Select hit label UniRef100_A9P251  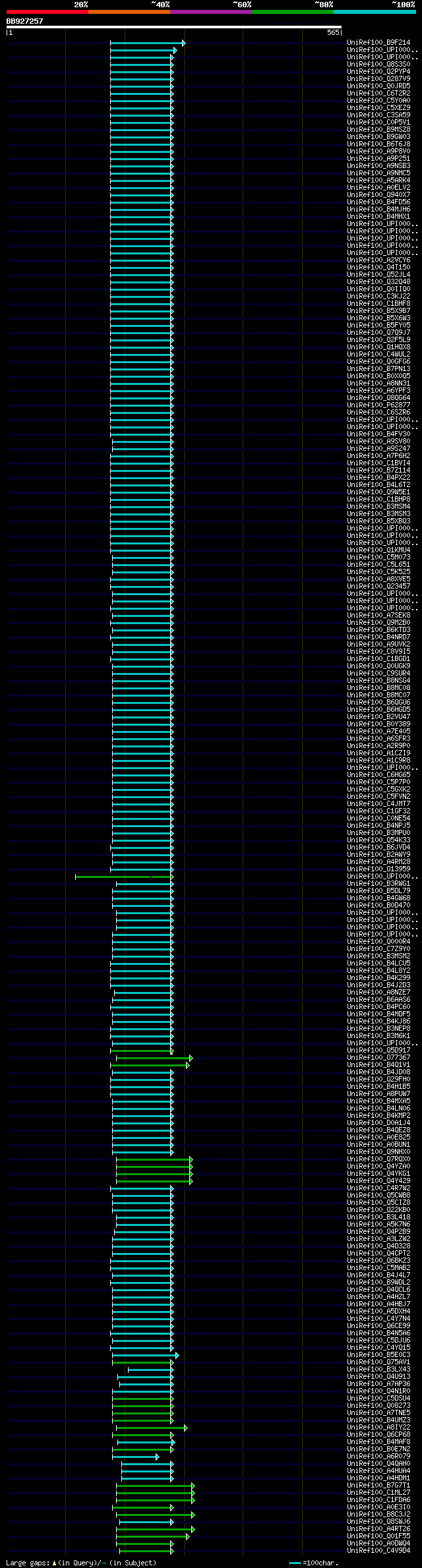[378, 159]
